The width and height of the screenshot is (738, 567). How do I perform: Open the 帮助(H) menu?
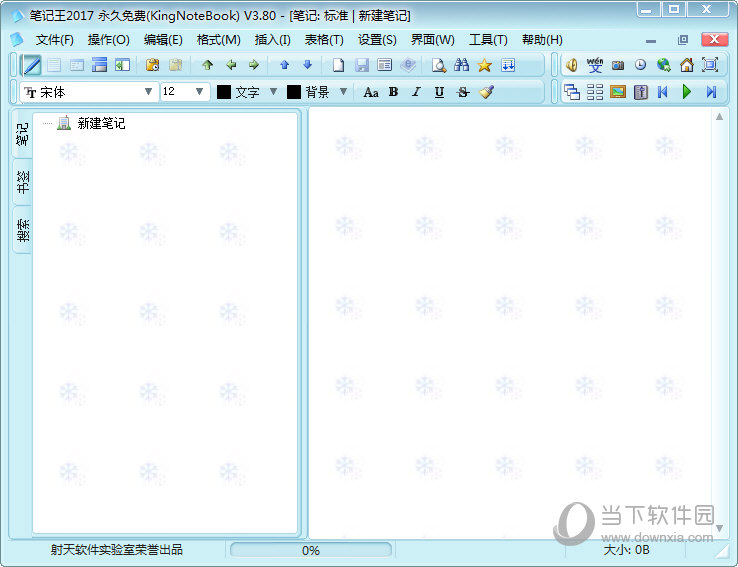pos(542,40)
